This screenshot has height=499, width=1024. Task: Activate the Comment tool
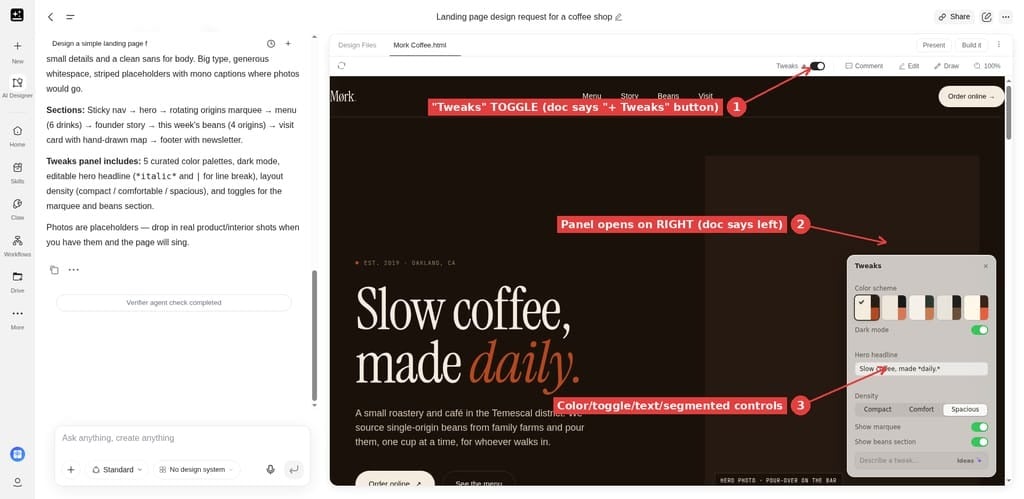point(864,66)
